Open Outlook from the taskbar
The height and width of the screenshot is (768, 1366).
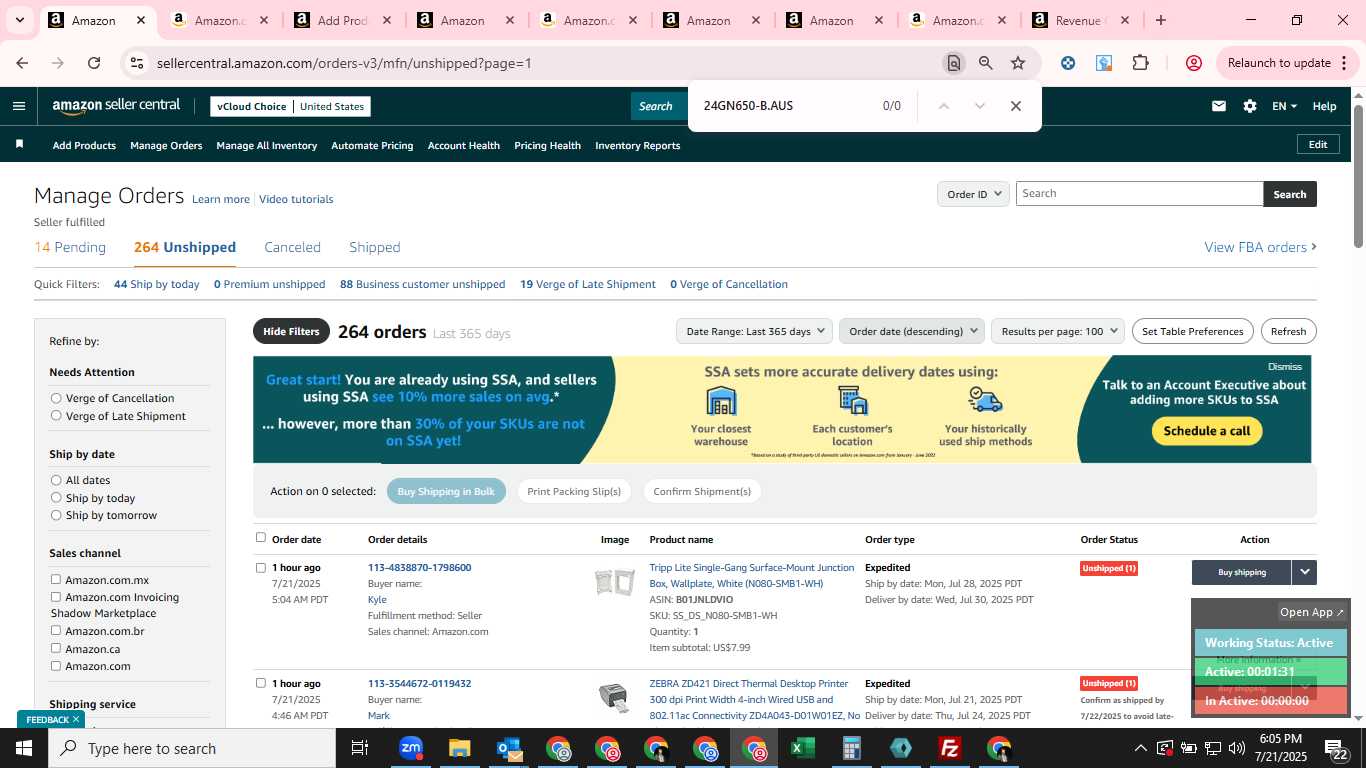[509, 748]
